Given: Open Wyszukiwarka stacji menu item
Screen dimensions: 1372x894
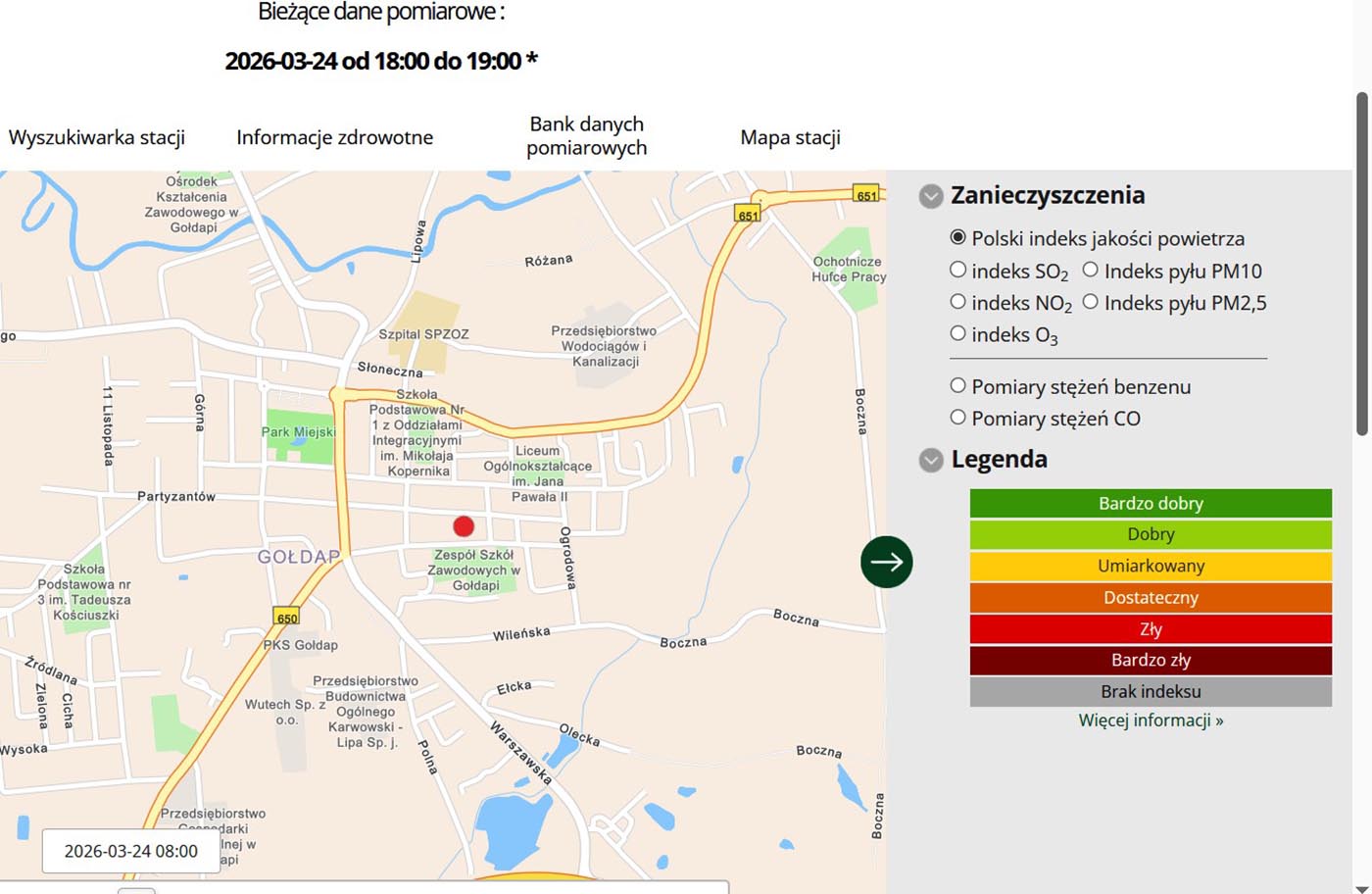Looking at the screenshot, I should coord(97,137).
